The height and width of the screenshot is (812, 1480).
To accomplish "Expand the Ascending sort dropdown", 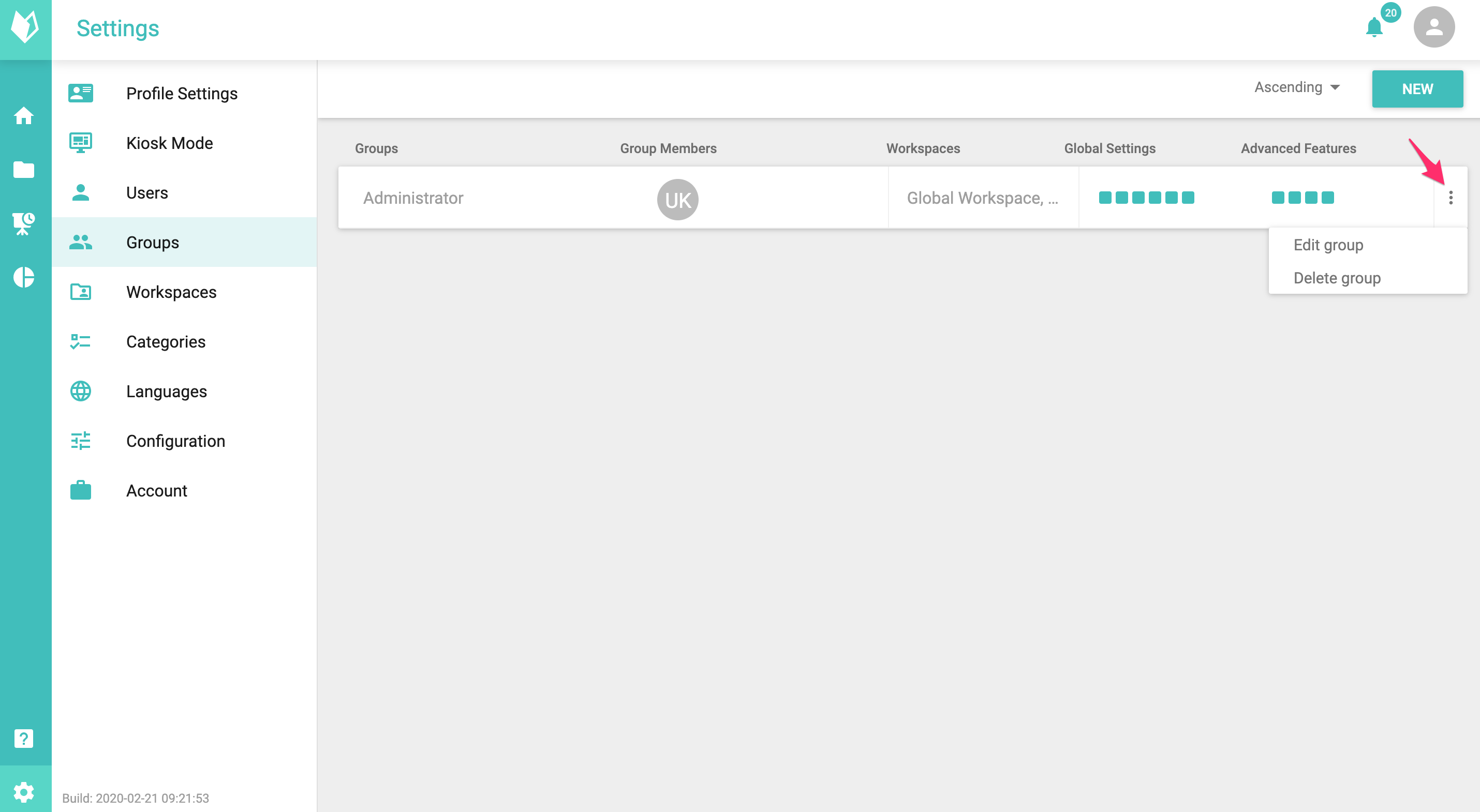I will pos(1297,87).
